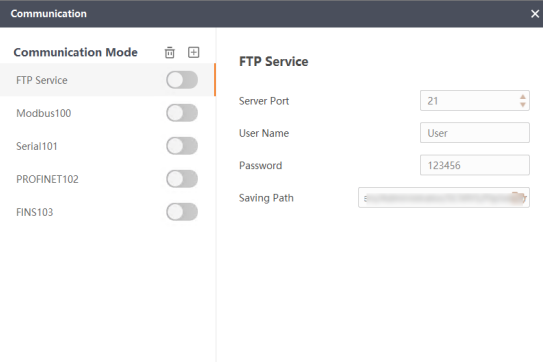This screenshot has width=543, height=362.
Task: Browse folder for Saving Path
Action: coord(520,197)
